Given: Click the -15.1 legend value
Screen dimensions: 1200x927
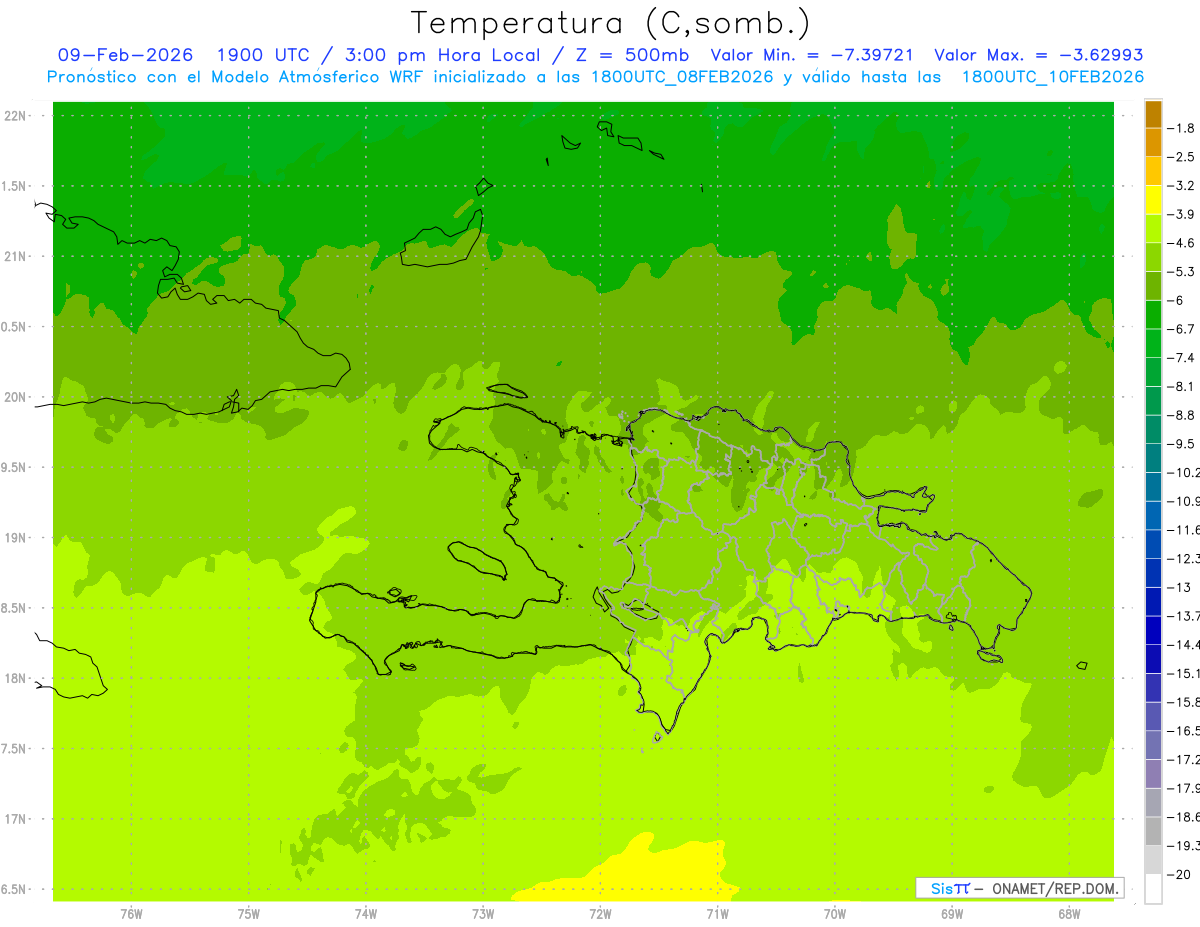Looking at the screenshot, I should point(1184,673).
